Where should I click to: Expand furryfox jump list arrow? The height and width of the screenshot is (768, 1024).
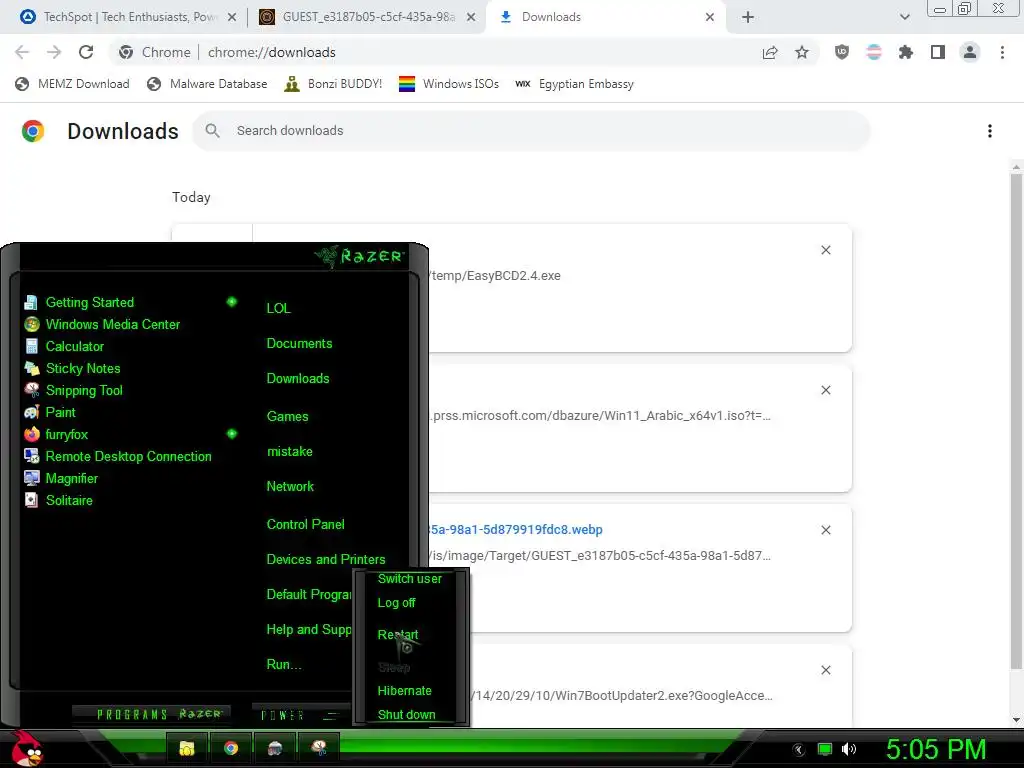click(x=231, y=434)
